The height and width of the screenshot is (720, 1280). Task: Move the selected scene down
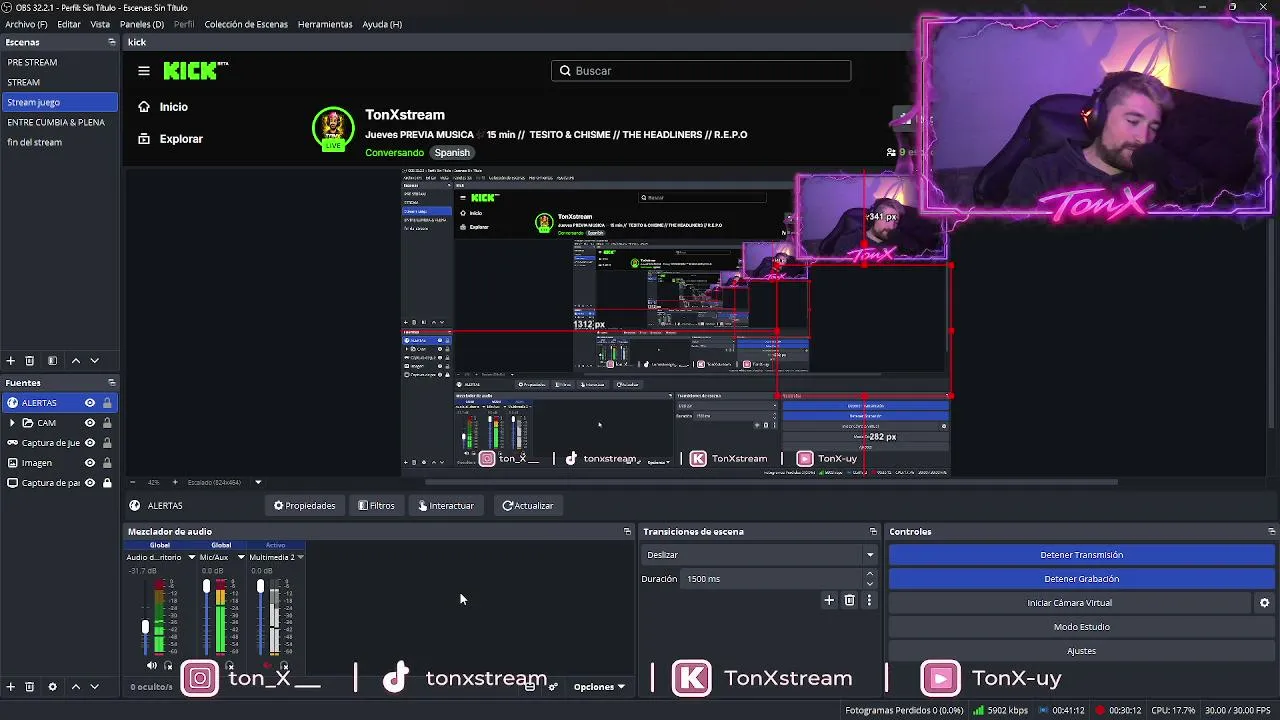point(95,360)
